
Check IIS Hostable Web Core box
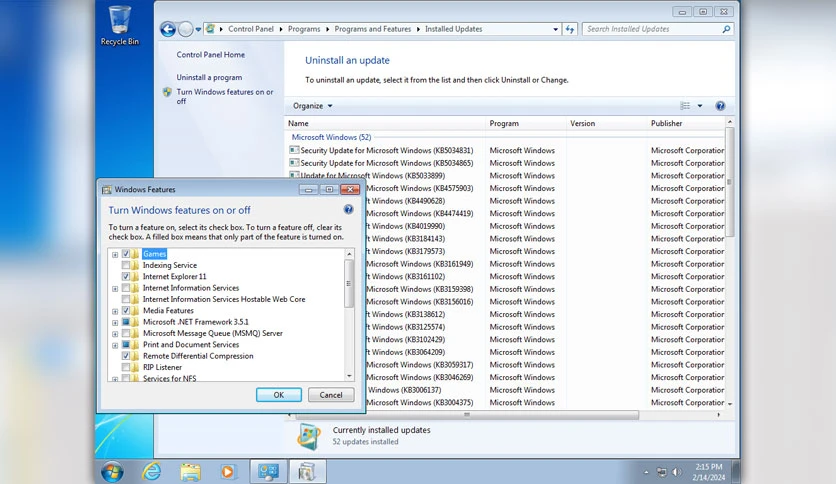click(126, 300)
